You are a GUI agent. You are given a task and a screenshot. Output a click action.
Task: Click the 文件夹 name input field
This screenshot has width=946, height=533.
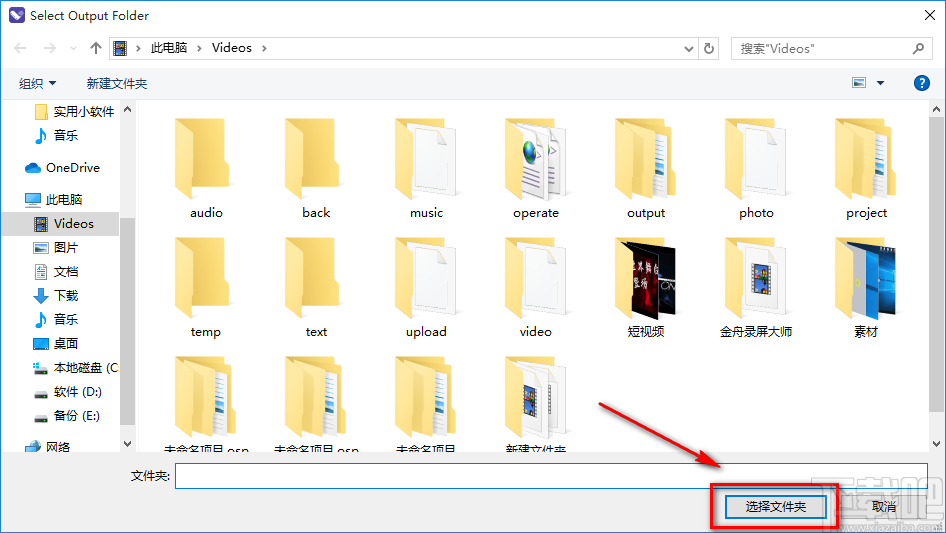pyautogui.click(x=551, y=476)
